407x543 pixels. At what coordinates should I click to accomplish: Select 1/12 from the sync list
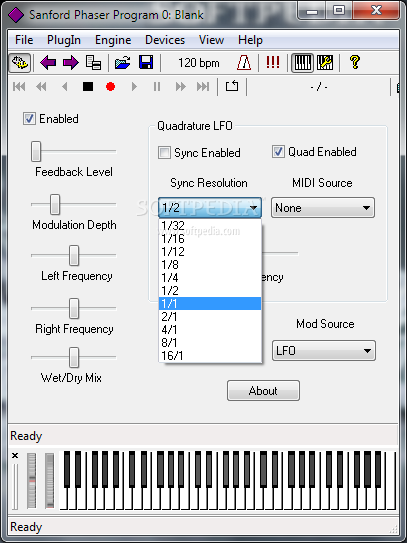(210, 252)
